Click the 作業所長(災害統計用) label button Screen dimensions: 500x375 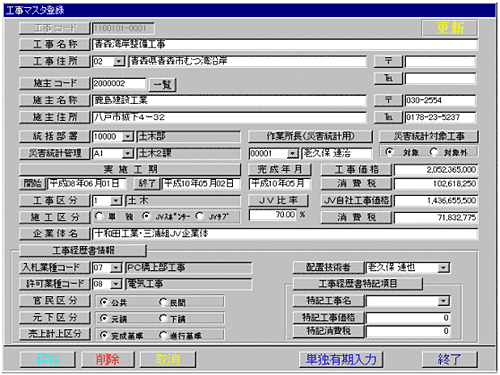point(310,136)
